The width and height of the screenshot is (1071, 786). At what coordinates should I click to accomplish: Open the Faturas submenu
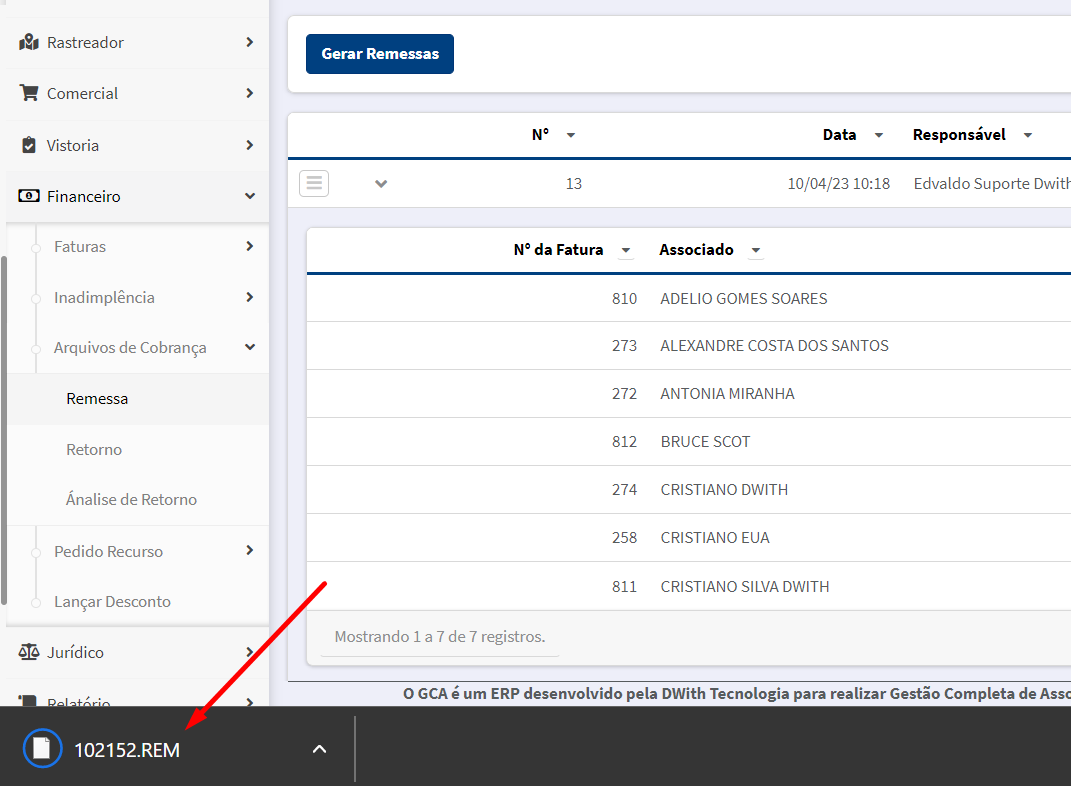click(137, 247)
